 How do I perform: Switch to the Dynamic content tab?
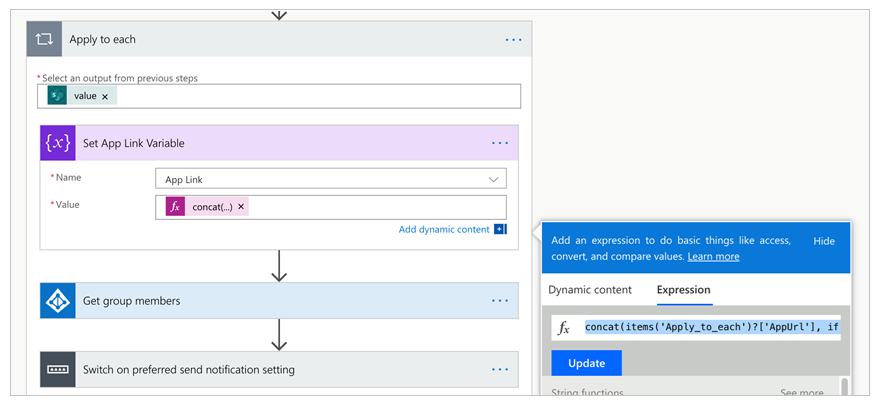tap(590, 290)
